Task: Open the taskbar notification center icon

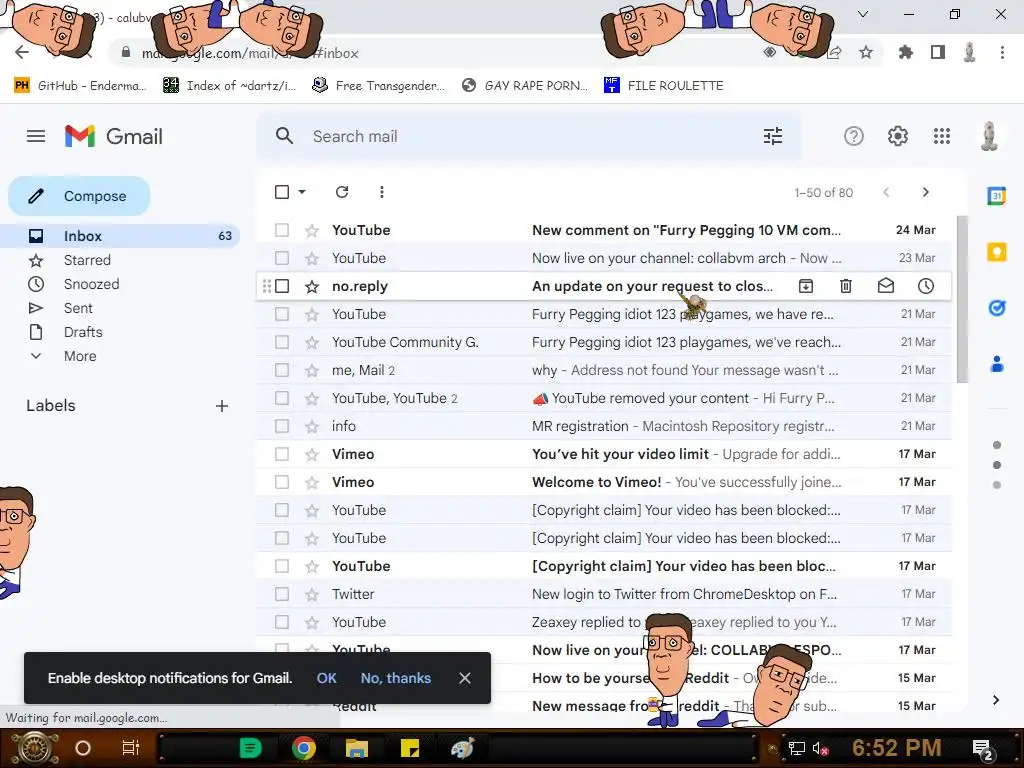Action: point(982,748)
